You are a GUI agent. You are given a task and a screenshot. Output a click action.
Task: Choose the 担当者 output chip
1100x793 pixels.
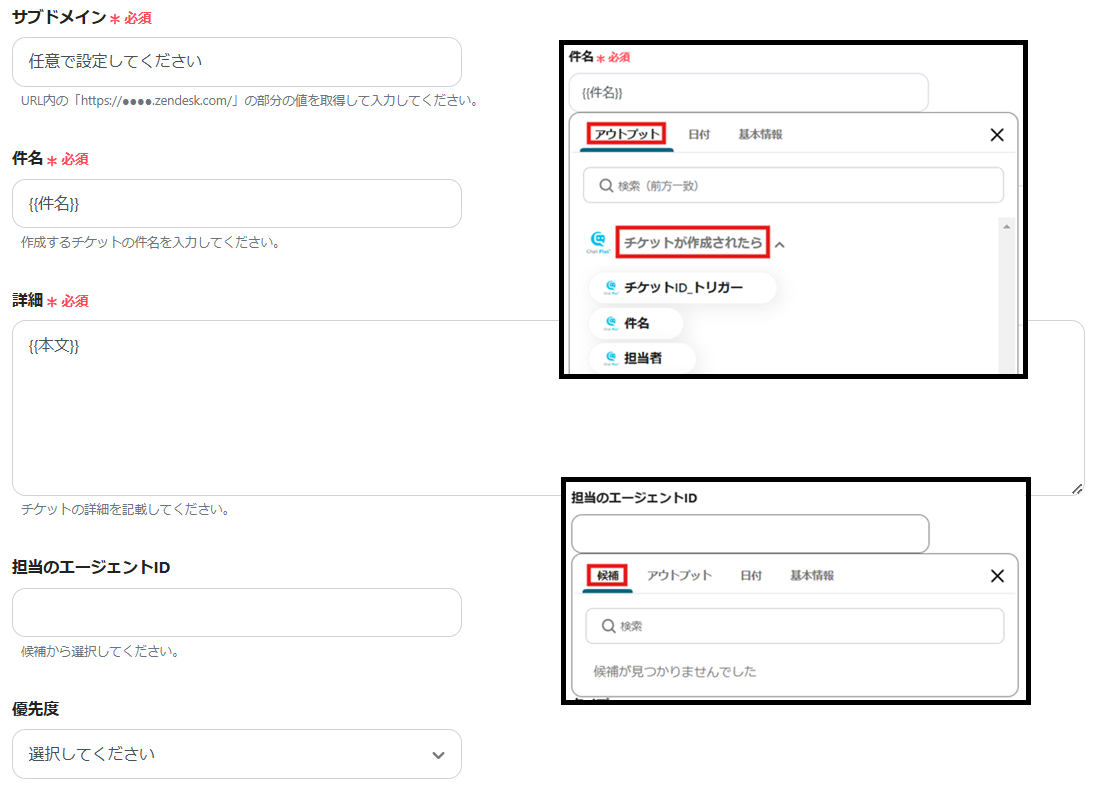642,358
